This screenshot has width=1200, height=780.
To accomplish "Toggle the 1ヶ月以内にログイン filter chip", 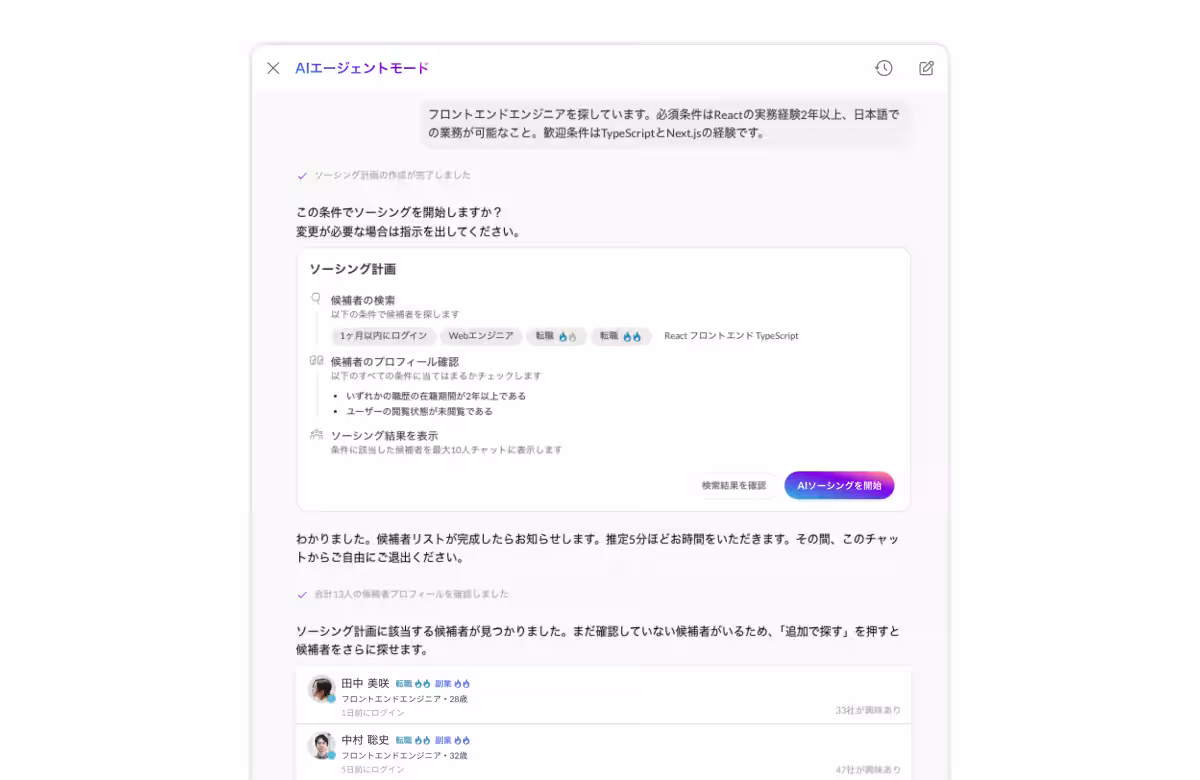I will pos(383,336).
